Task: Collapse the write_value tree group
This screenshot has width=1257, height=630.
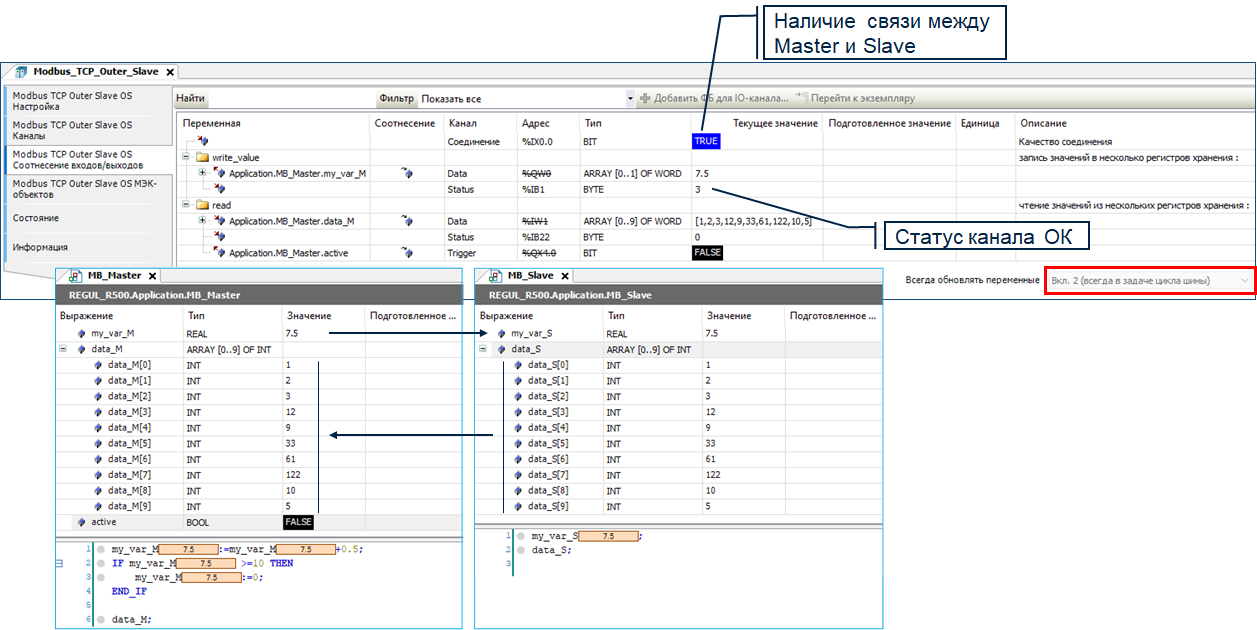Action: [x=186, y=157]
